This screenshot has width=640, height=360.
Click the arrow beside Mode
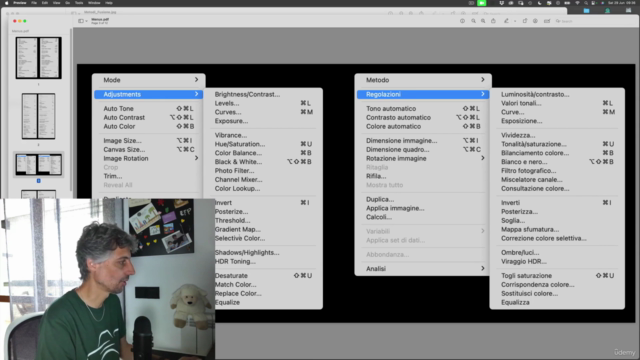point(196,80)
